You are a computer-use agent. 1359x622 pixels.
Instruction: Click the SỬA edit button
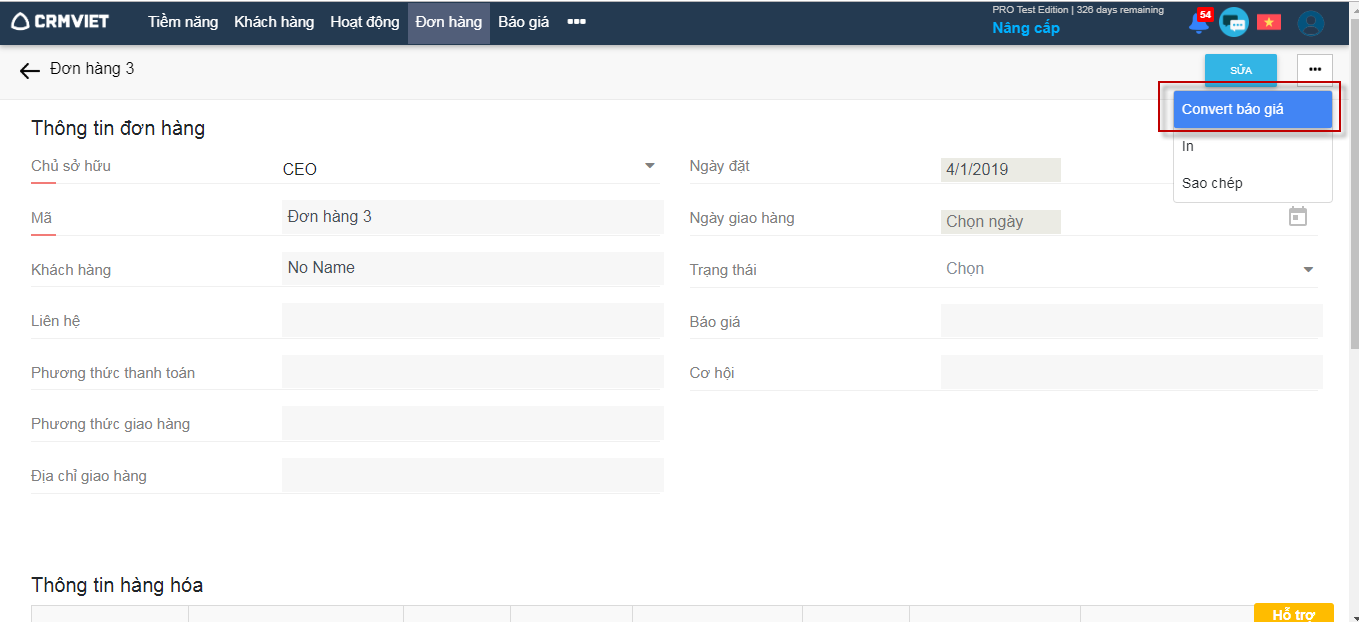click(1240, 70)
